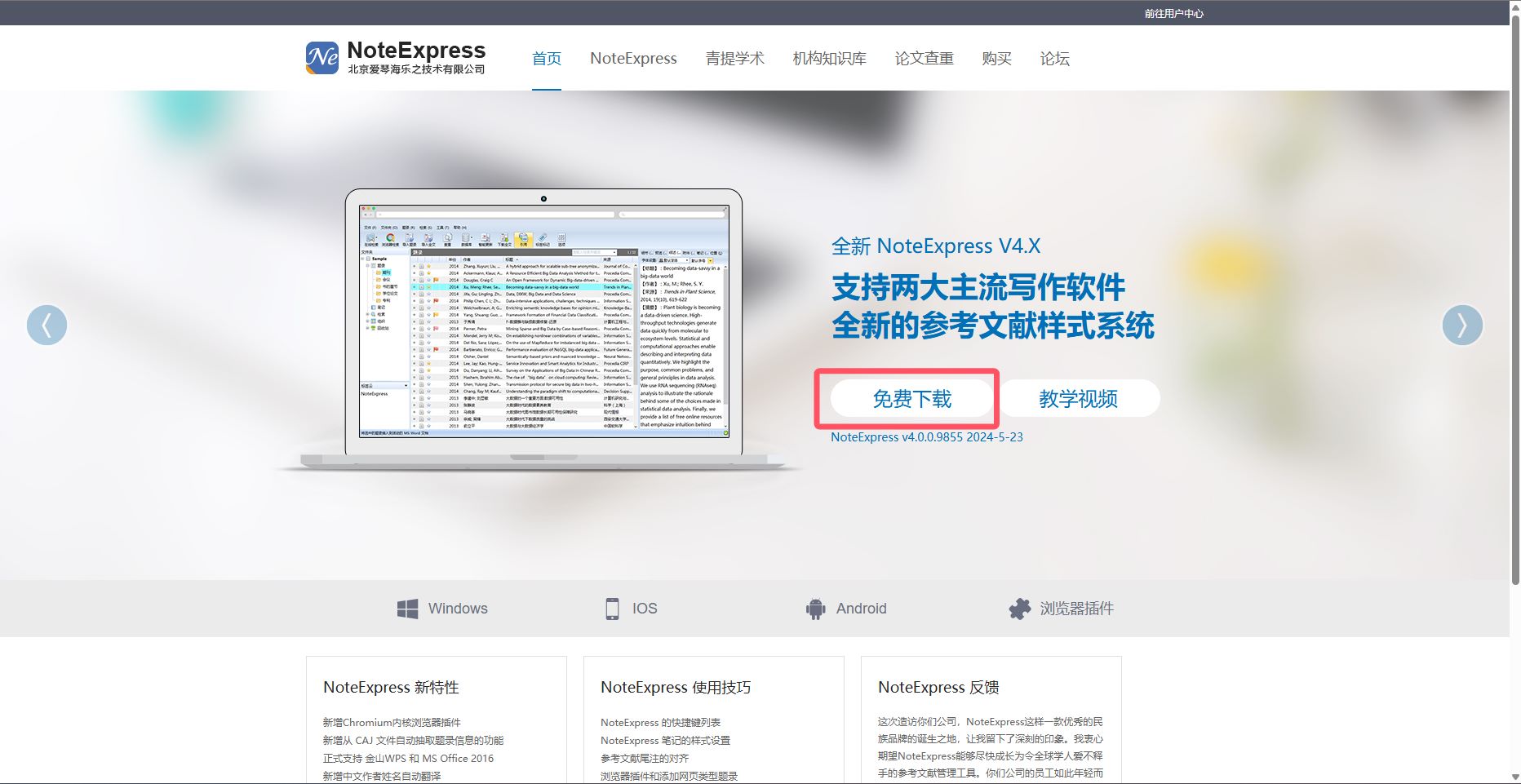Click the Windows platform icon
The width and height of the screenshot is (1521, 784).
click(407, 609)
